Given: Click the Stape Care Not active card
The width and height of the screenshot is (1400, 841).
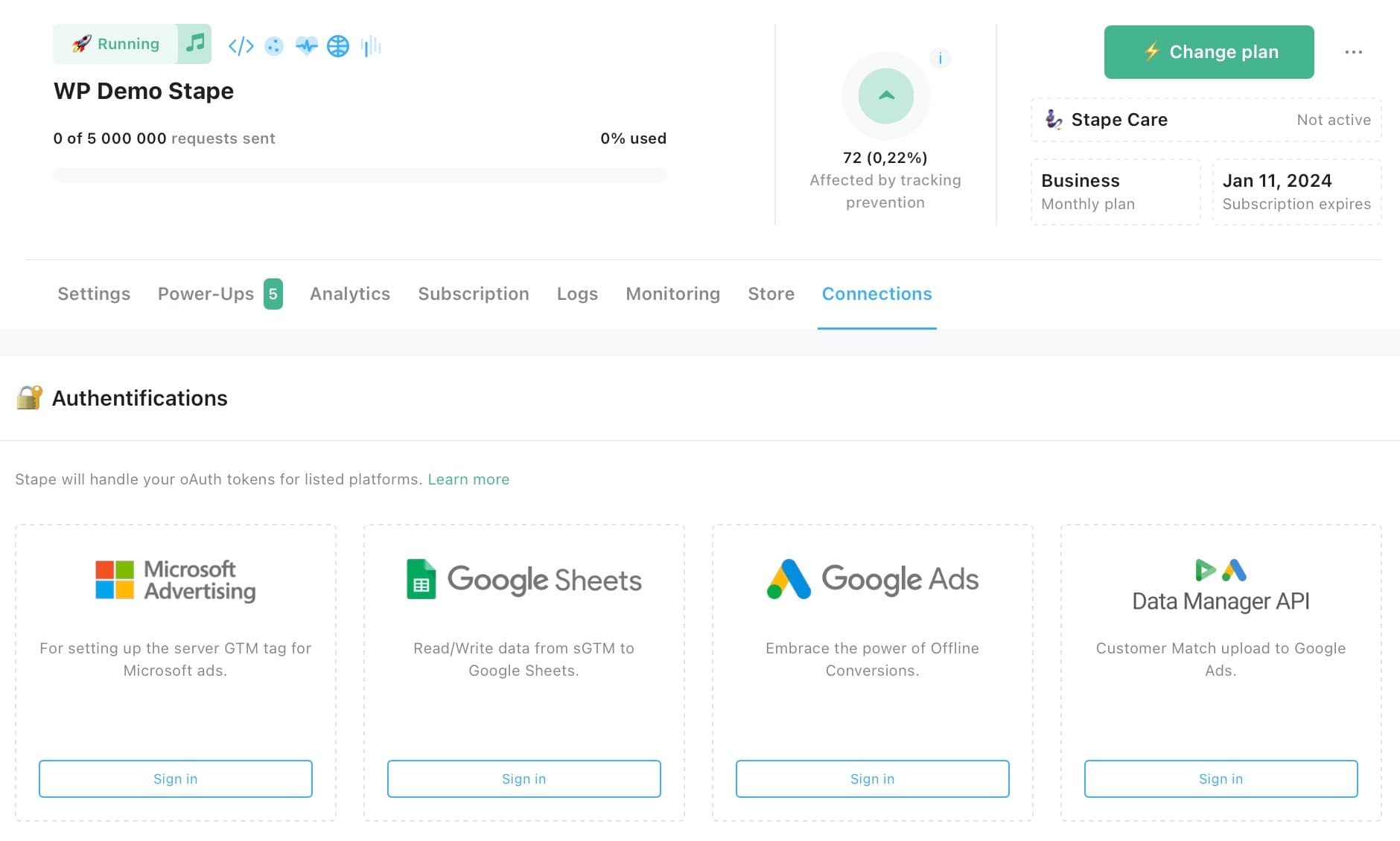Looking at the screenshot, I should pyautogui.click(x=1206, y=120).
